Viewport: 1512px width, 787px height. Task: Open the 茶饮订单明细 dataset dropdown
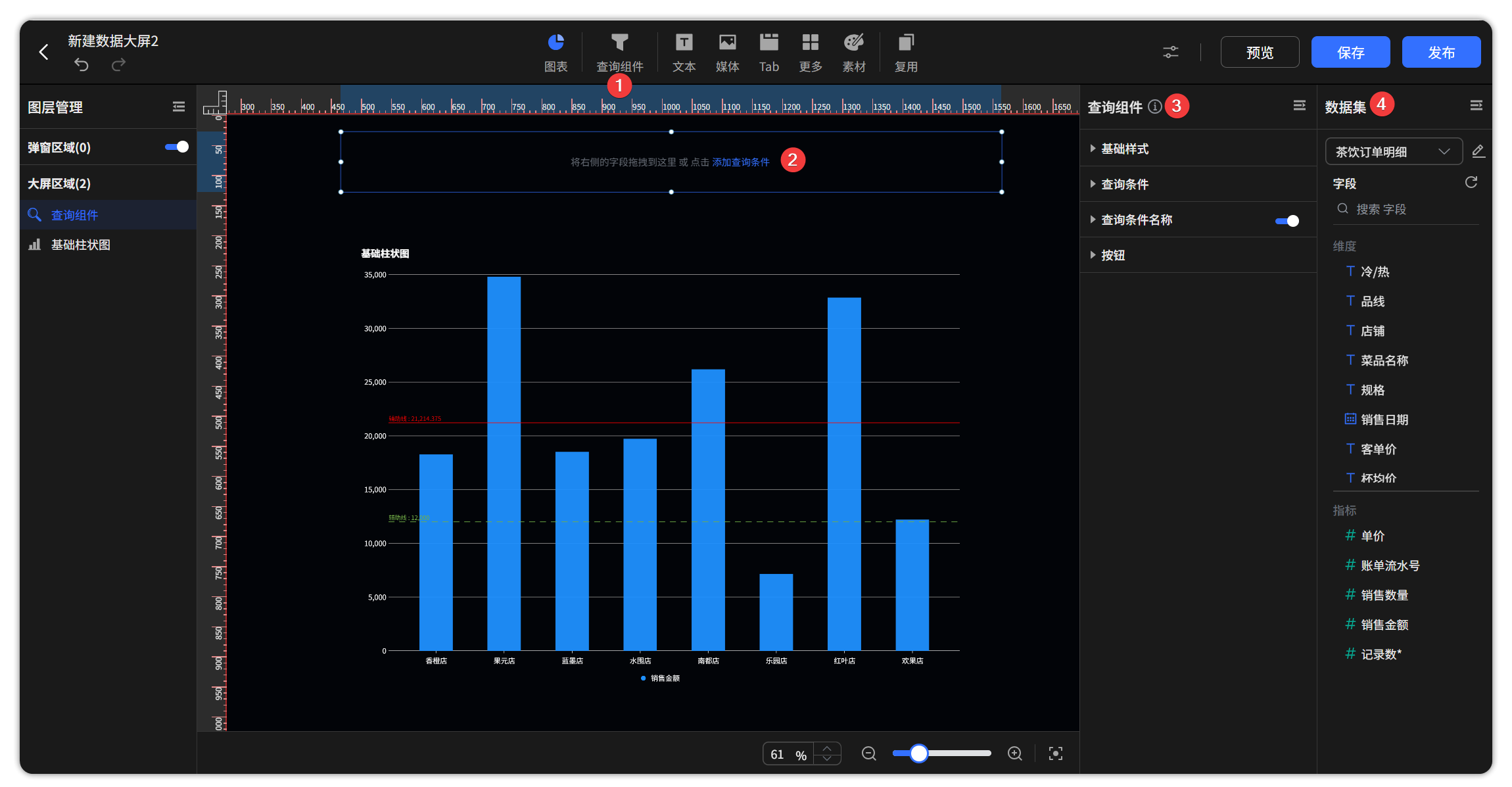[1394, 152]
